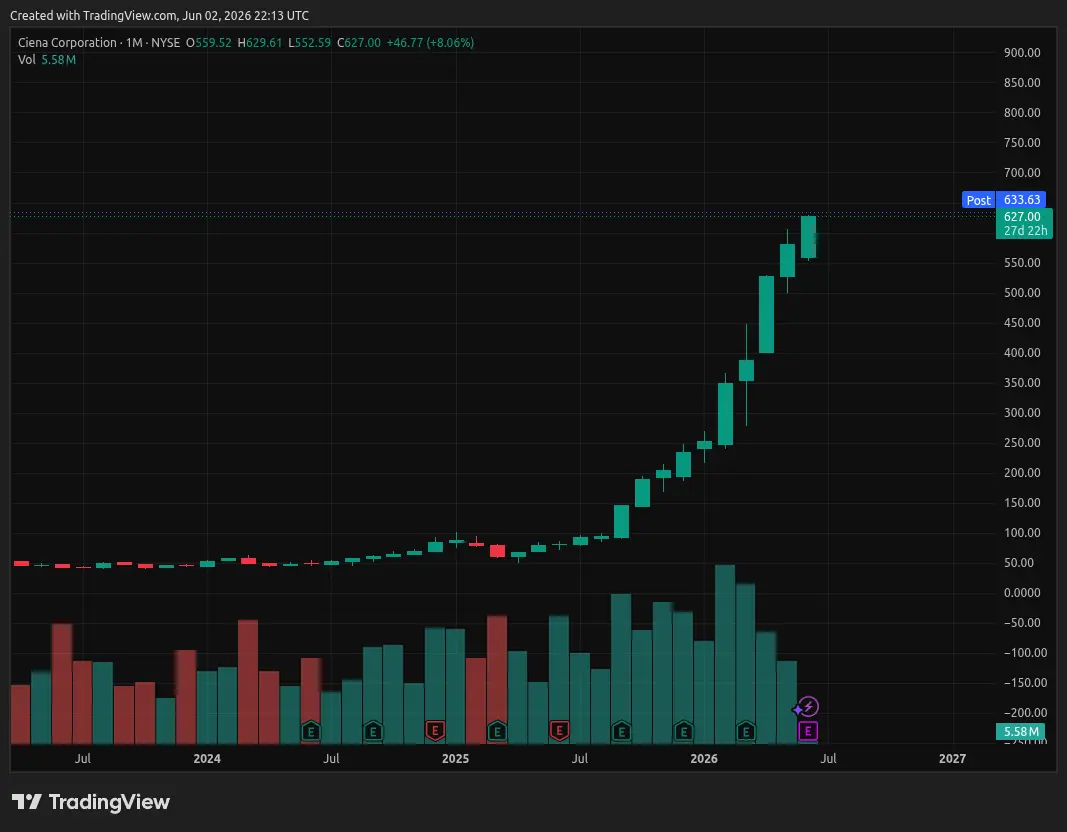The image size is (1067, 832).
Task: Click the 550.00 price axis label
Action: pyautogui.click(x=1022, y=263)
